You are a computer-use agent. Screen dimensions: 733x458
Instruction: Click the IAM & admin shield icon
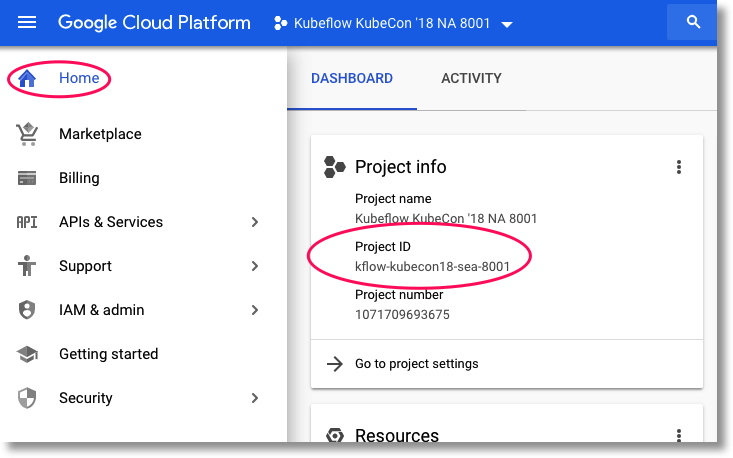tap(27, 310)
